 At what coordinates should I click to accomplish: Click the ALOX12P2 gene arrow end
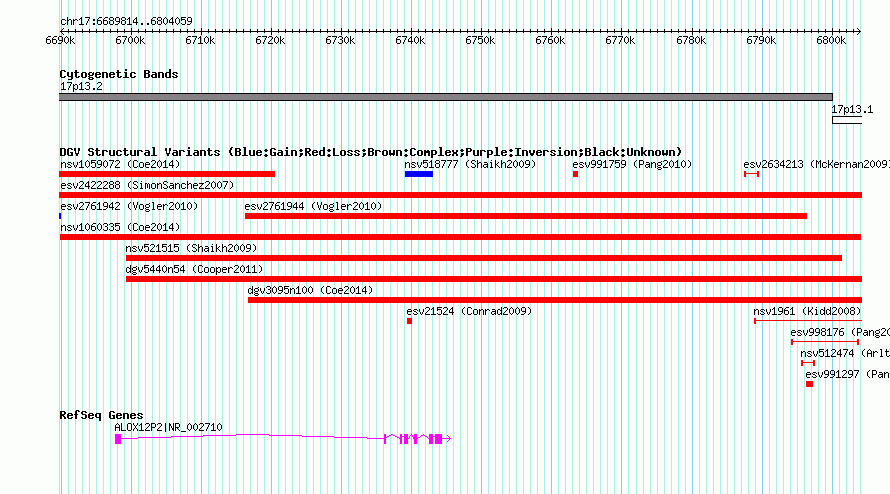[447, 439]
